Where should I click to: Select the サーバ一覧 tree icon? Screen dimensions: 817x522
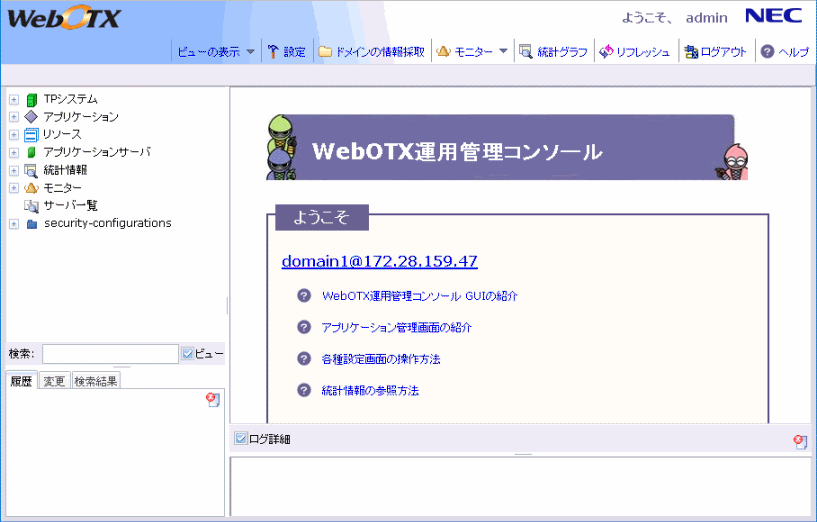[31, 206]
